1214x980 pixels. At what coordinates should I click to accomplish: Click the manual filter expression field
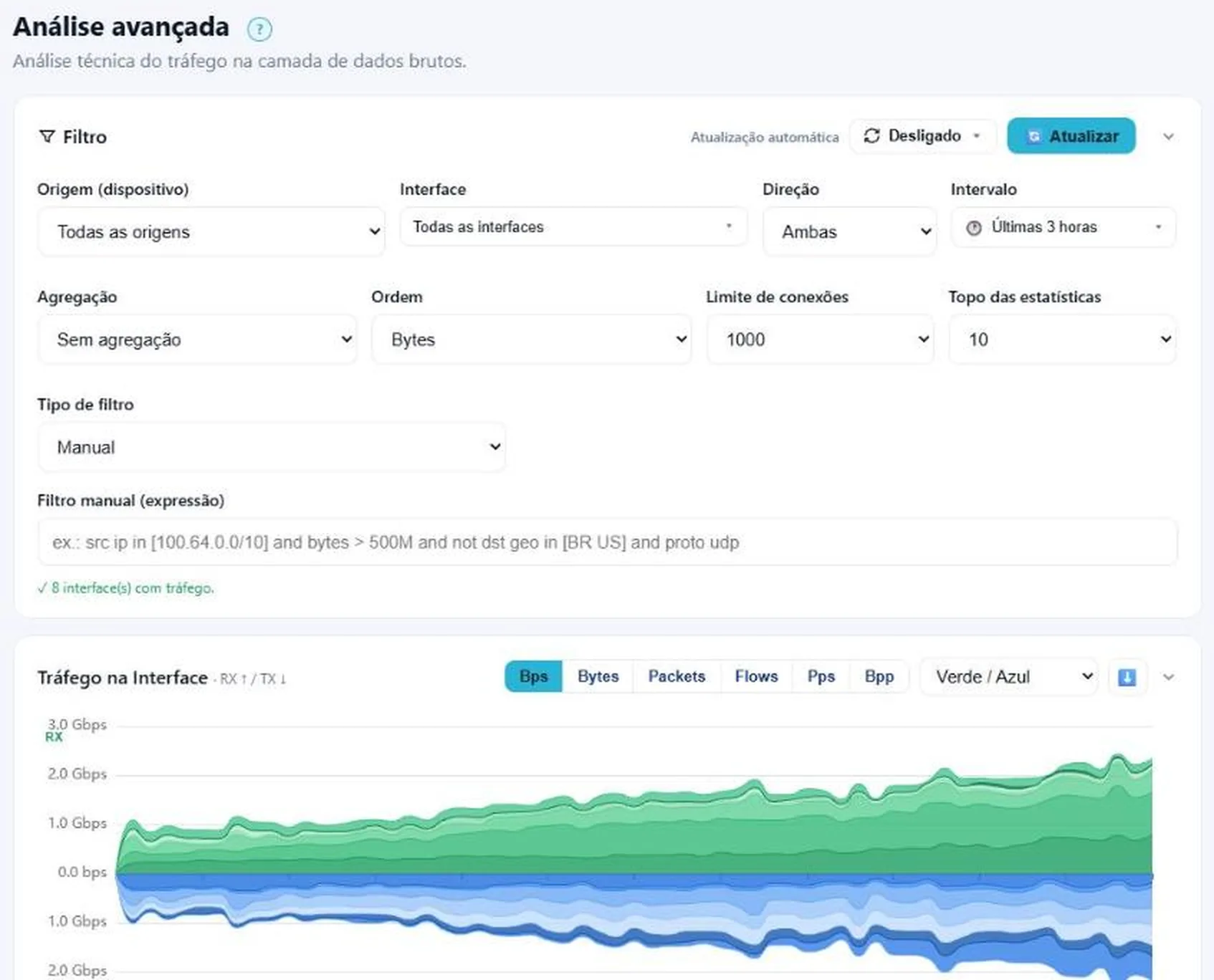(607, 542)
